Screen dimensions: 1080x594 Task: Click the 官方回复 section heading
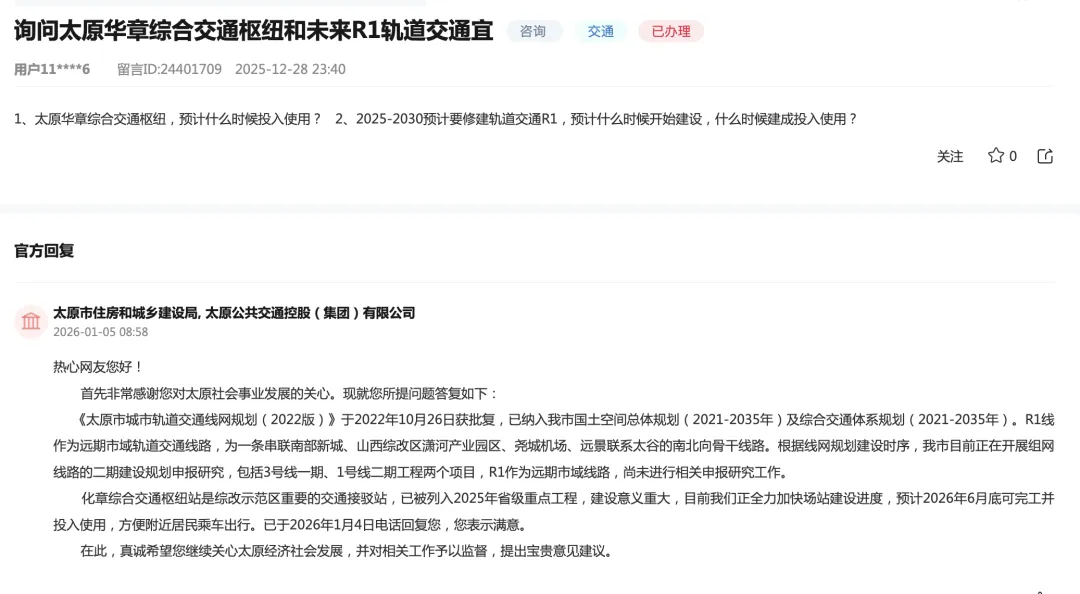44,251
